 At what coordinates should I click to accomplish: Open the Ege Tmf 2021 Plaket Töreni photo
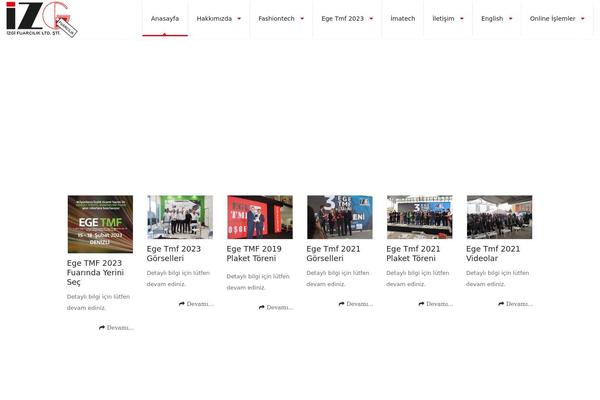[420, 217]
